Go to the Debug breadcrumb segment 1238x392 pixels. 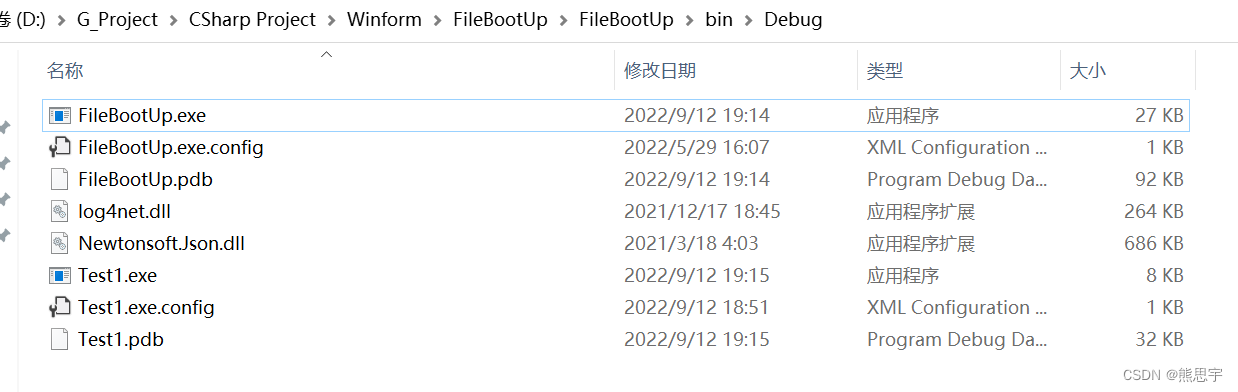[793, 20]
